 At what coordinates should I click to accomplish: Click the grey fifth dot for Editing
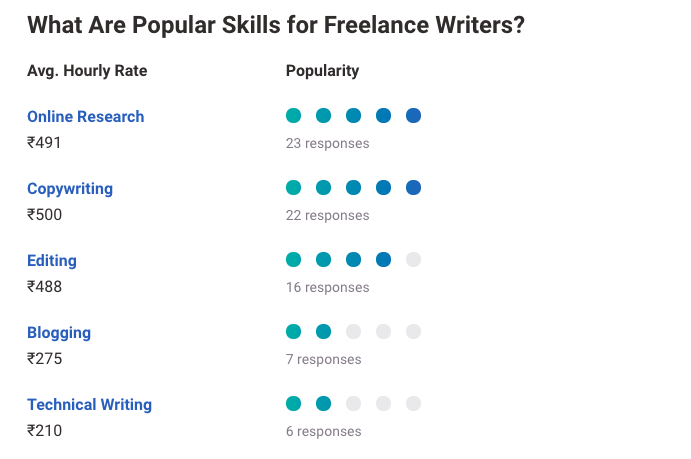point(413,260)
